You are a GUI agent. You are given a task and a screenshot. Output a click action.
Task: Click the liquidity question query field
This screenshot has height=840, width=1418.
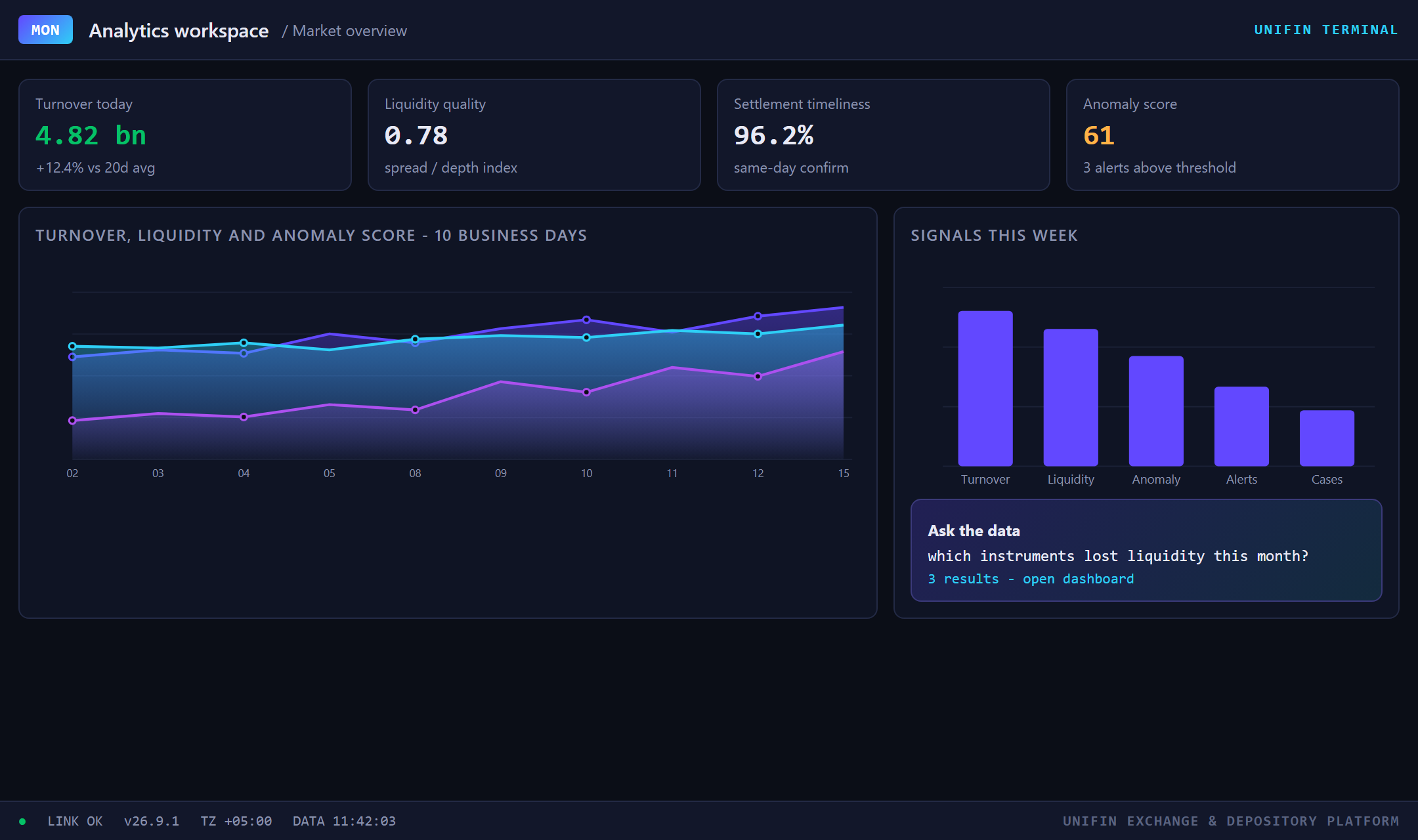click(1118, 556)
